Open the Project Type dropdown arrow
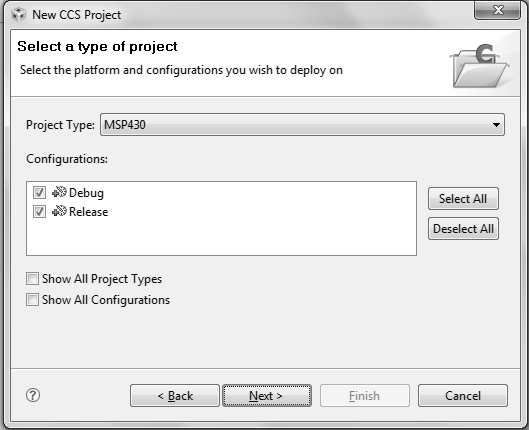 (496, 125)
